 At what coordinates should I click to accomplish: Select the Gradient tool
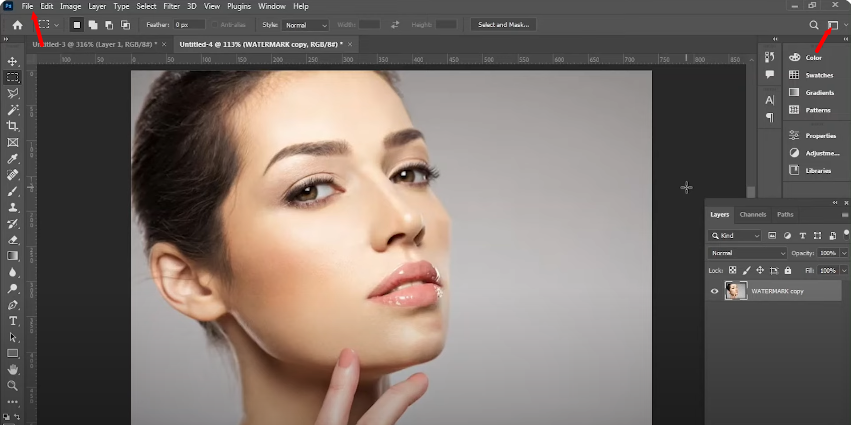(x=12, y=256)
